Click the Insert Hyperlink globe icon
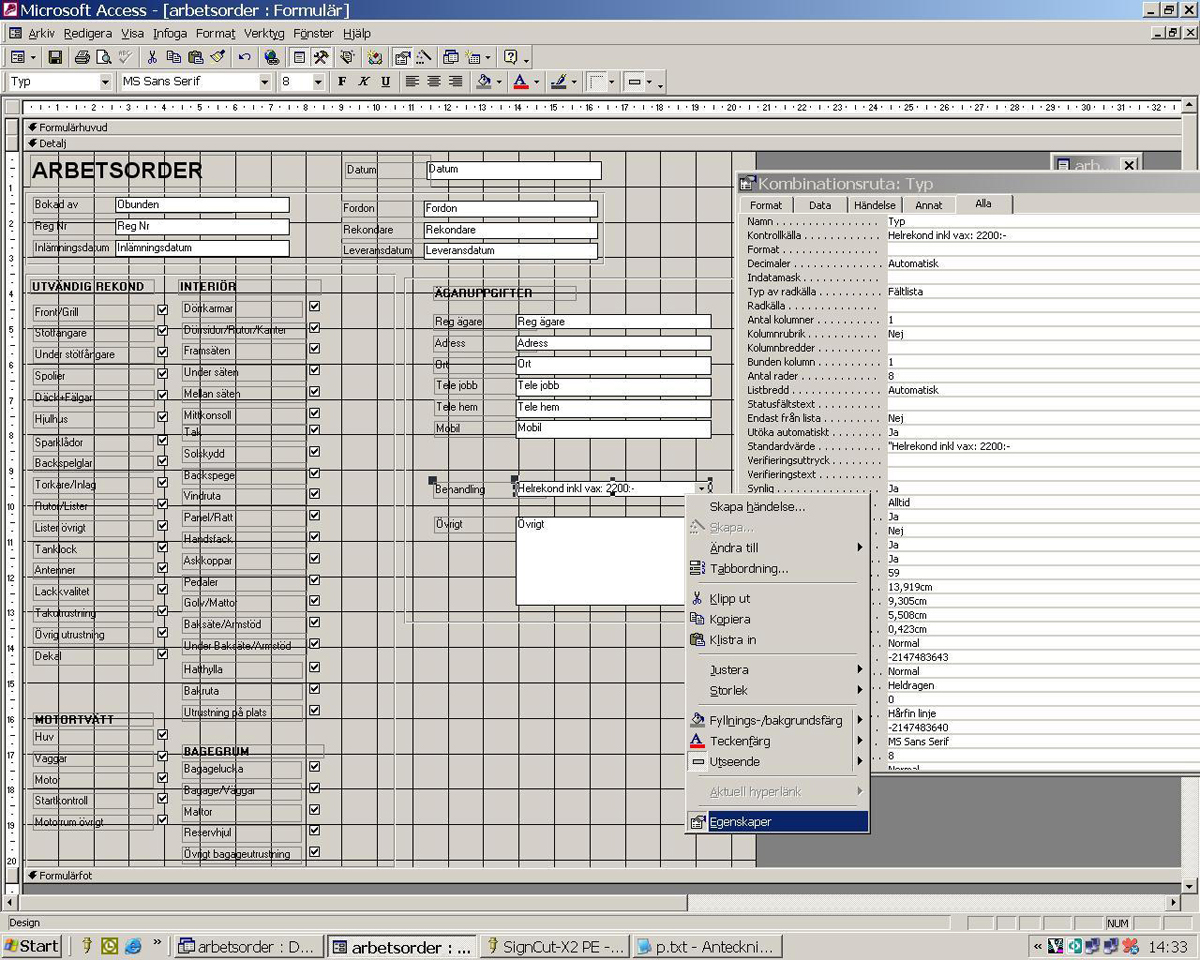The height and width of the screenshot is (960, 1200). coord(271,58)
